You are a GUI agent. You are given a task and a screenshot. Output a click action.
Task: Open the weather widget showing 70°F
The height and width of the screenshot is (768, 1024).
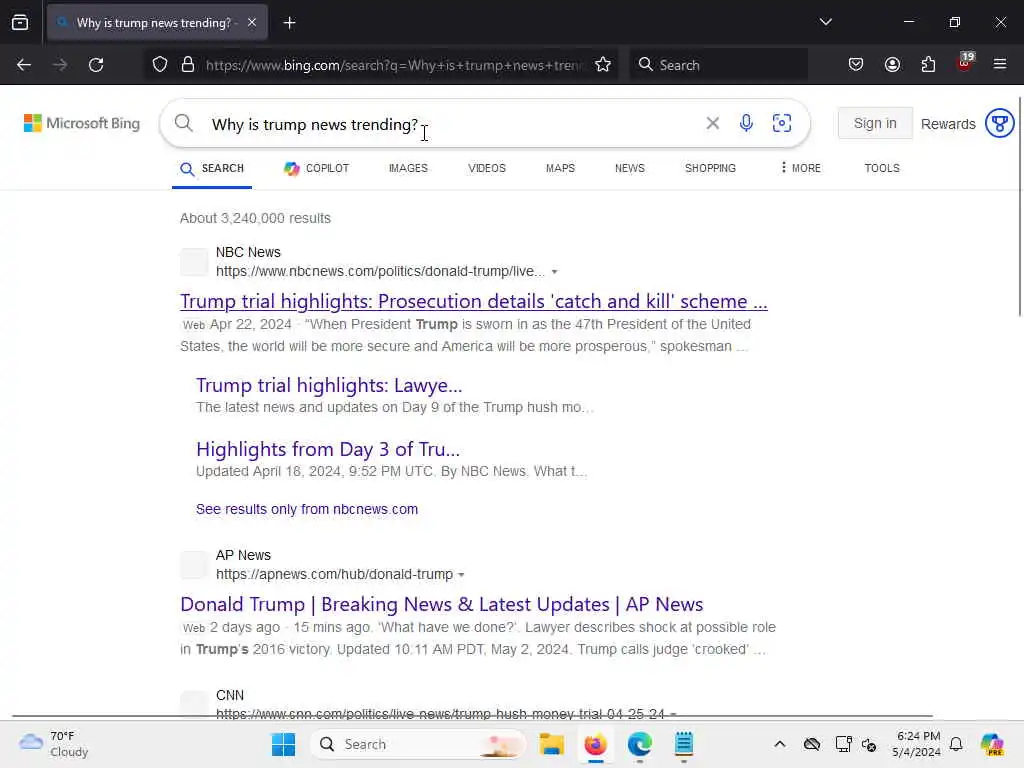54,744
